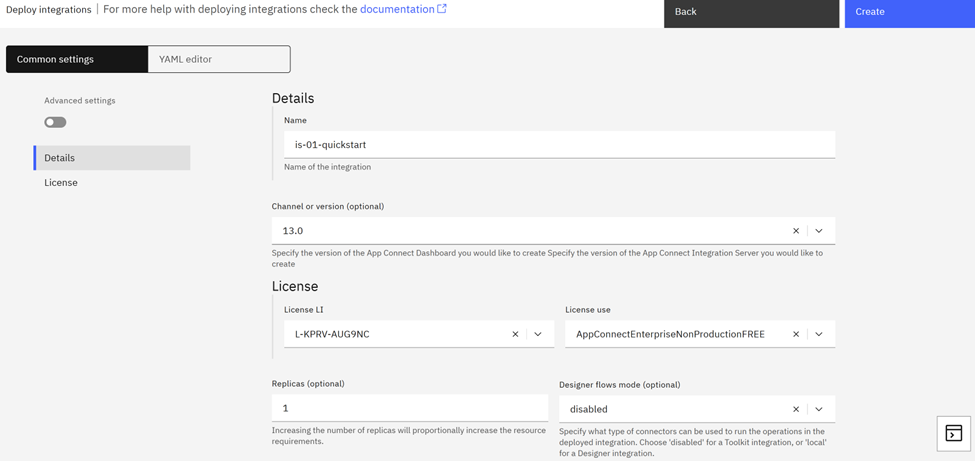Click the 'Deploy integrations' heading text
This screenshot has height=461, width=975.
point(49,9)
